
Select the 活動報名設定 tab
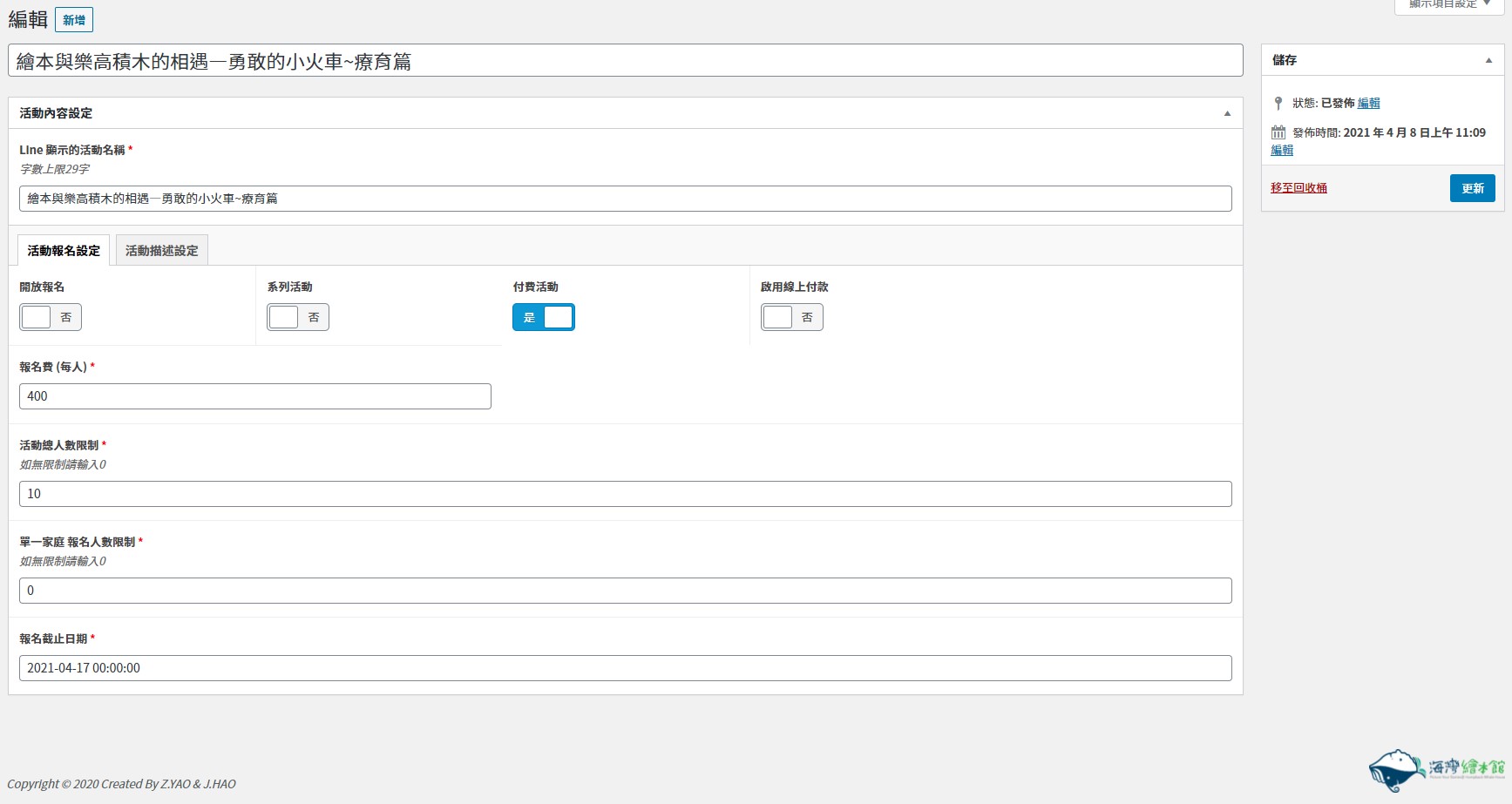pos(64,251)
